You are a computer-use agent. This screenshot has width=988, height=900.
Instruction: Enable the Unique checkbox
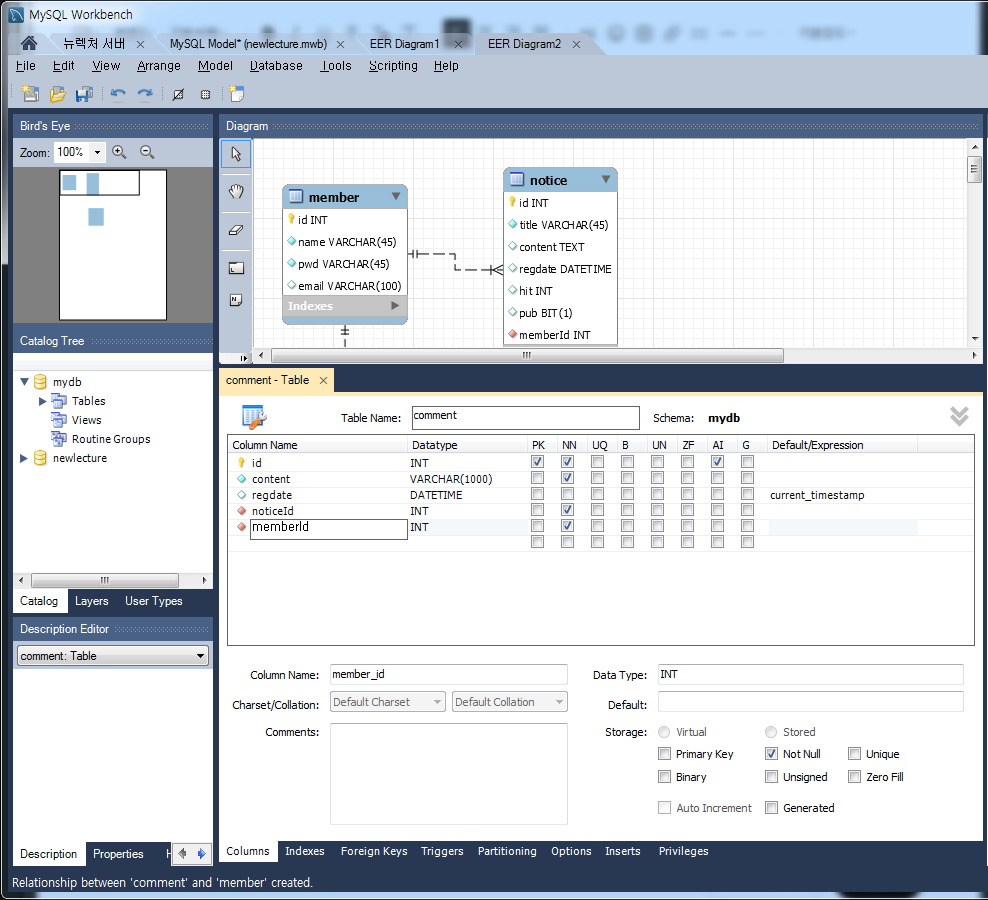click(x=854, y=754)
